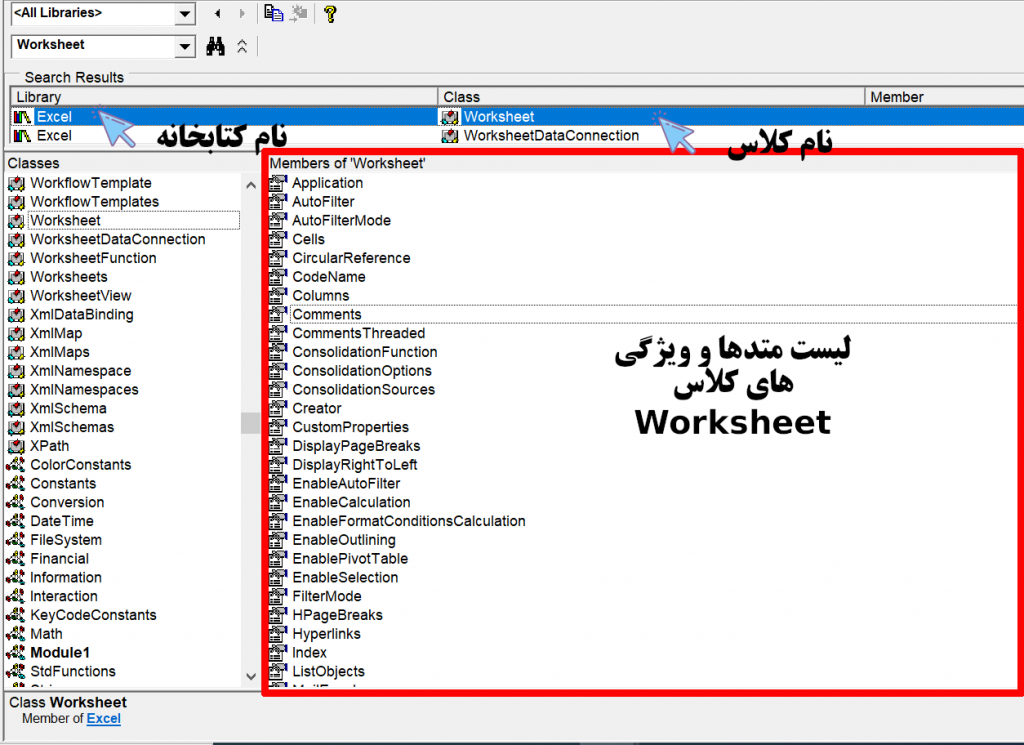Viewport: 1024px width, 745px height.
Task: Select WorksheetDataConnection in Classes list
Action: tap(118, 240)
